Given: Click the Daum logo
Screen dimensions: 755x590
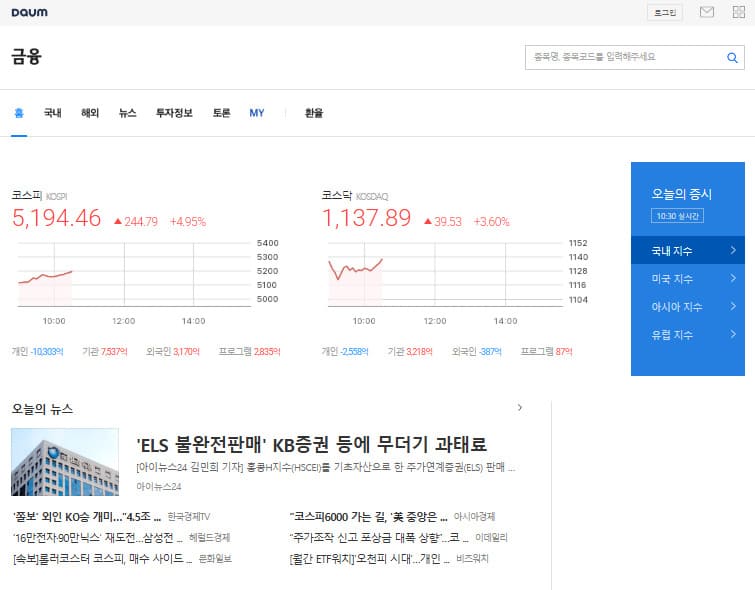Looking at the screenshot, I should pyautogui.click(x=29, y=12).
